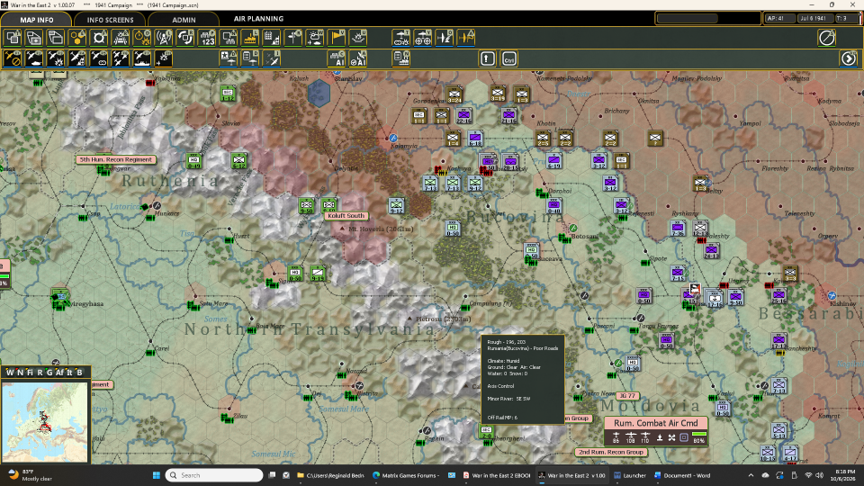Toggle squares-with-plus unit display icon
This screenshot has height=486, width=864.
tap(34, 38)
